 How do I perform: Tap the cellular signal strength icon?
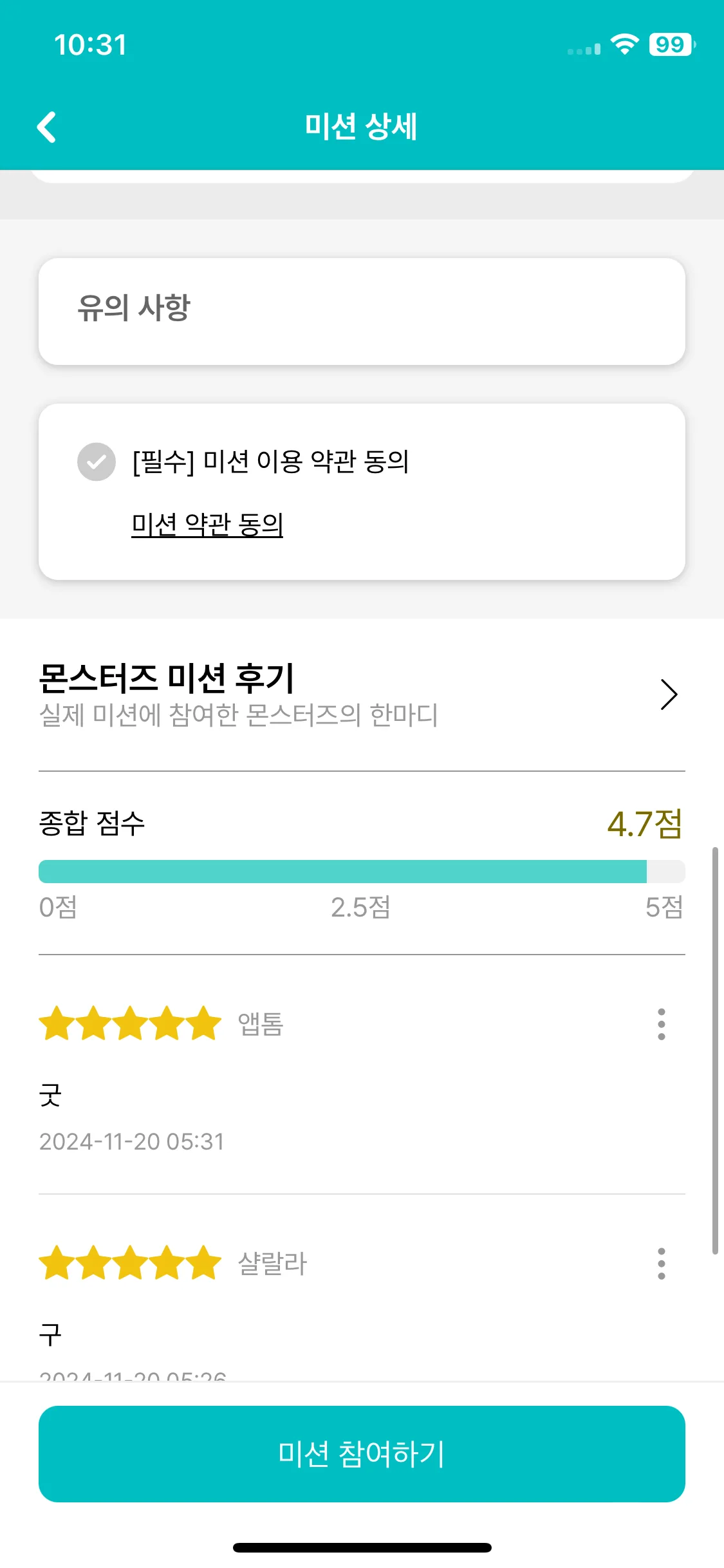[x=584, y=49]
